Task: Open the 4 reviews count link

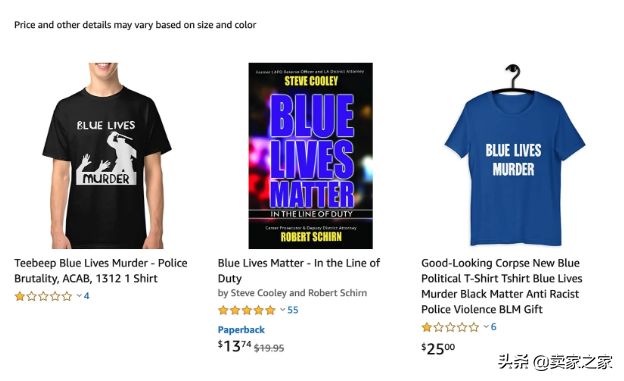Action: 86,296
